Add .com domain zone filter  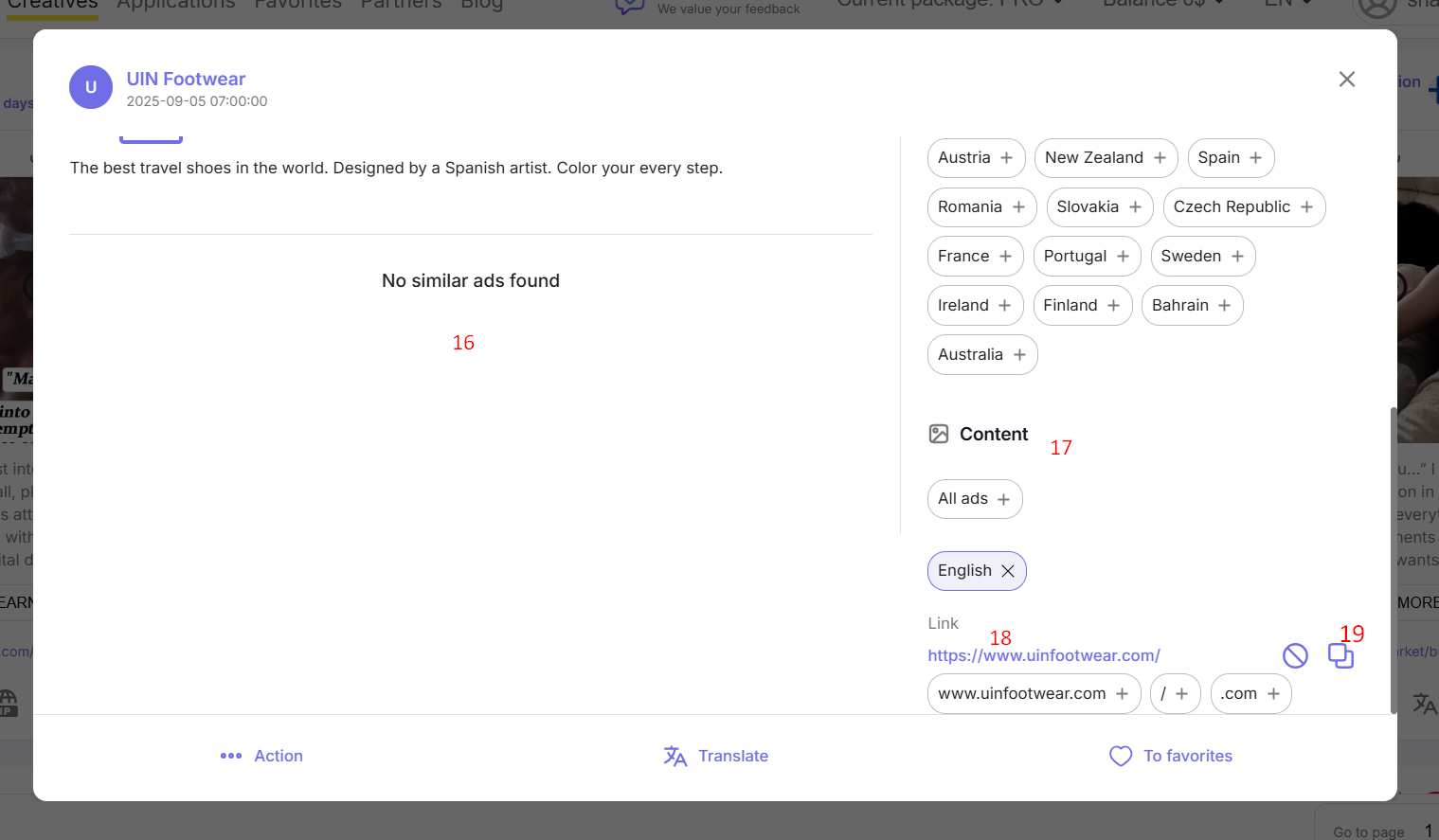1273,694
